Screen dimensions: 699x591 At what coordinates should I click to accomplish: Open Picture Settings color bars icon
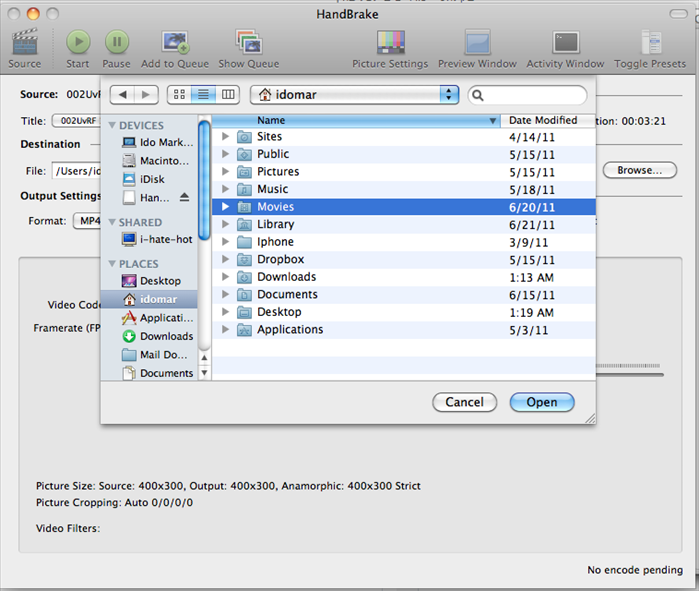pyautogui.click(x=391, y=42)
